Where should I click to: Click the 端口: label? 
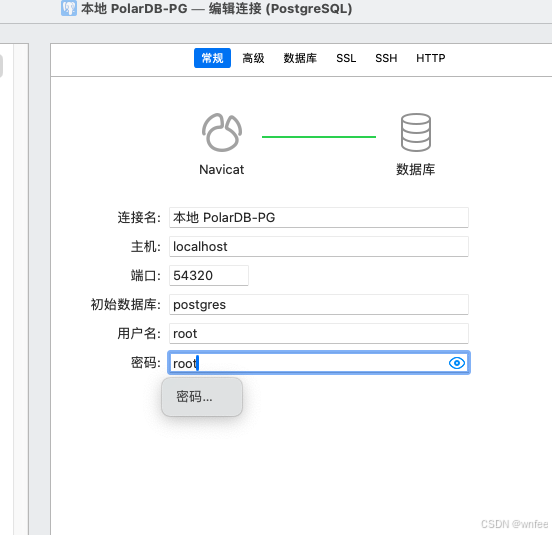point(146,276)
